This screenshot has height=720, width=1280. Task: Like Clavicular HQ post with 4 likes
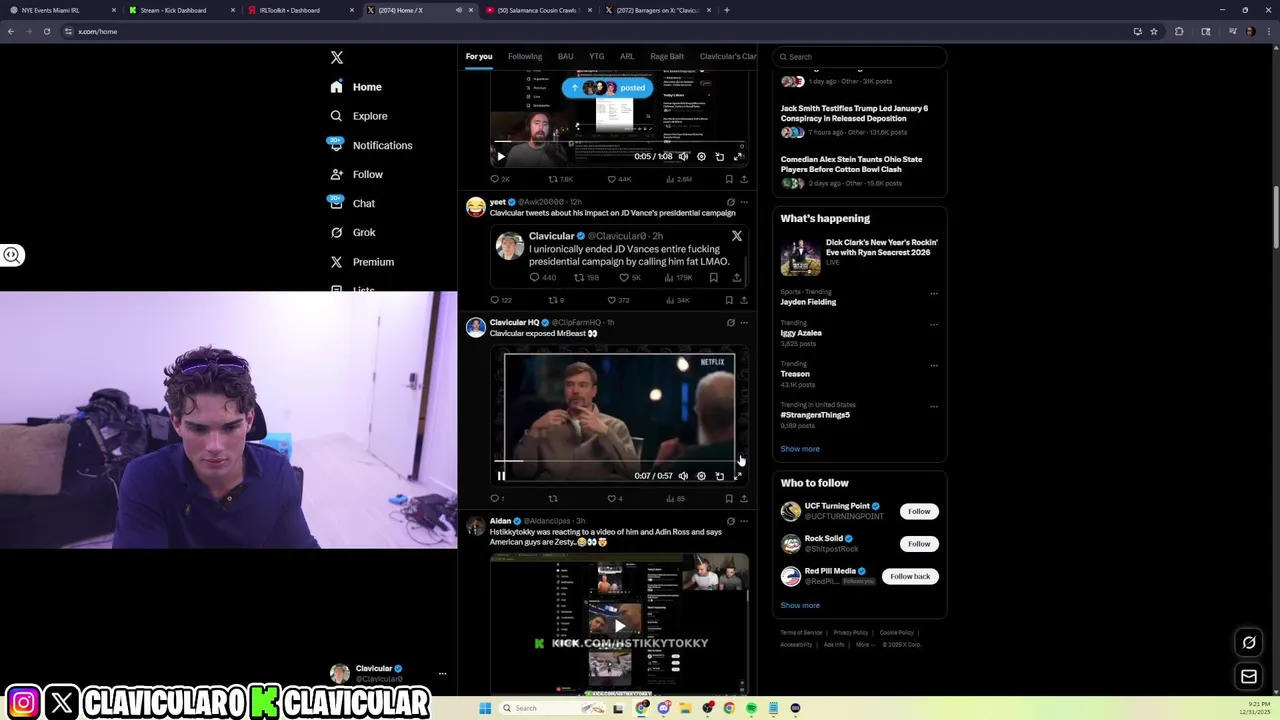pos(614,498)
